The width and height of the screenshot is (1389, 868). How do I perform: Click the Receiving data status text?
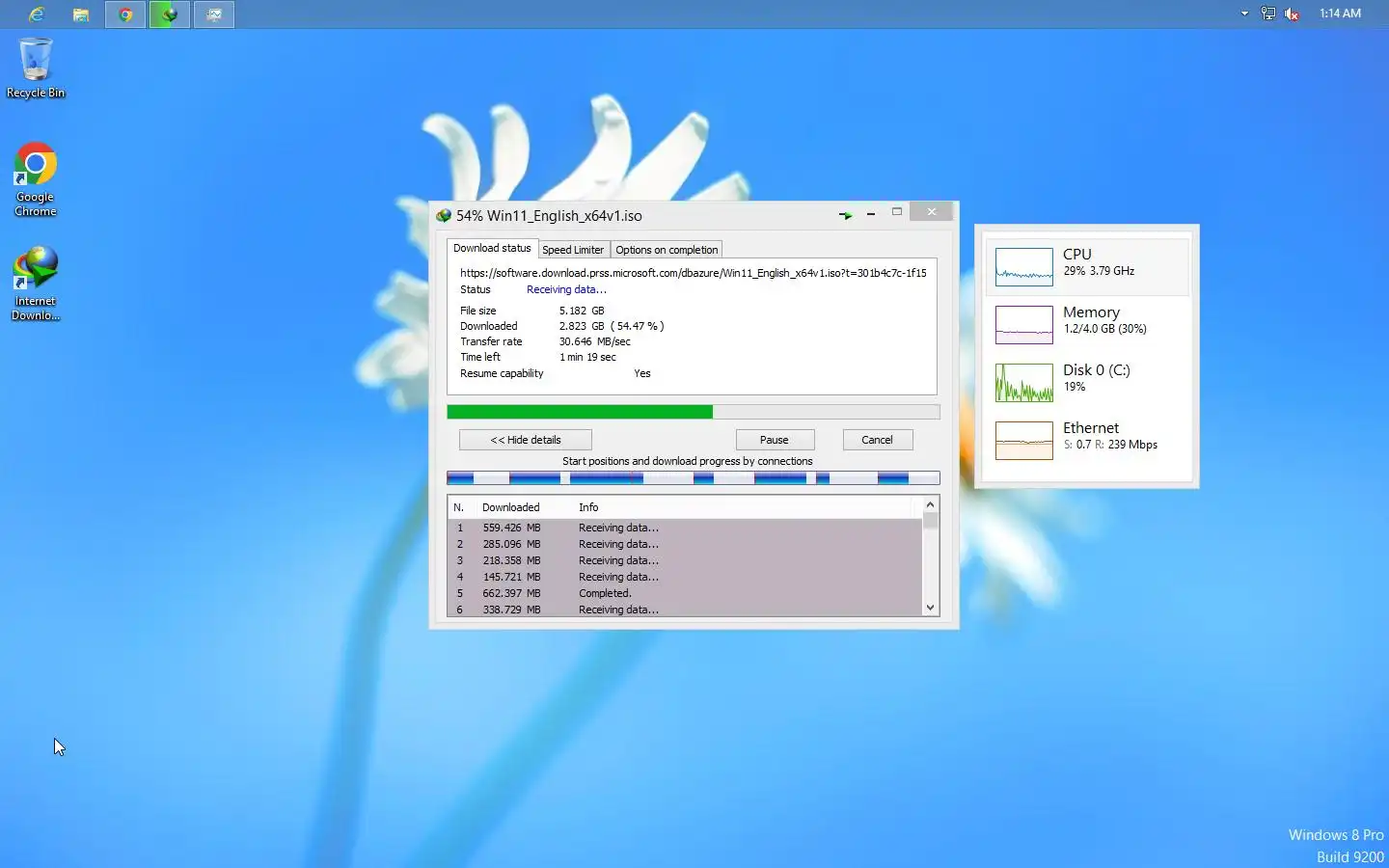pyautogui.click(x=566, y=289)
